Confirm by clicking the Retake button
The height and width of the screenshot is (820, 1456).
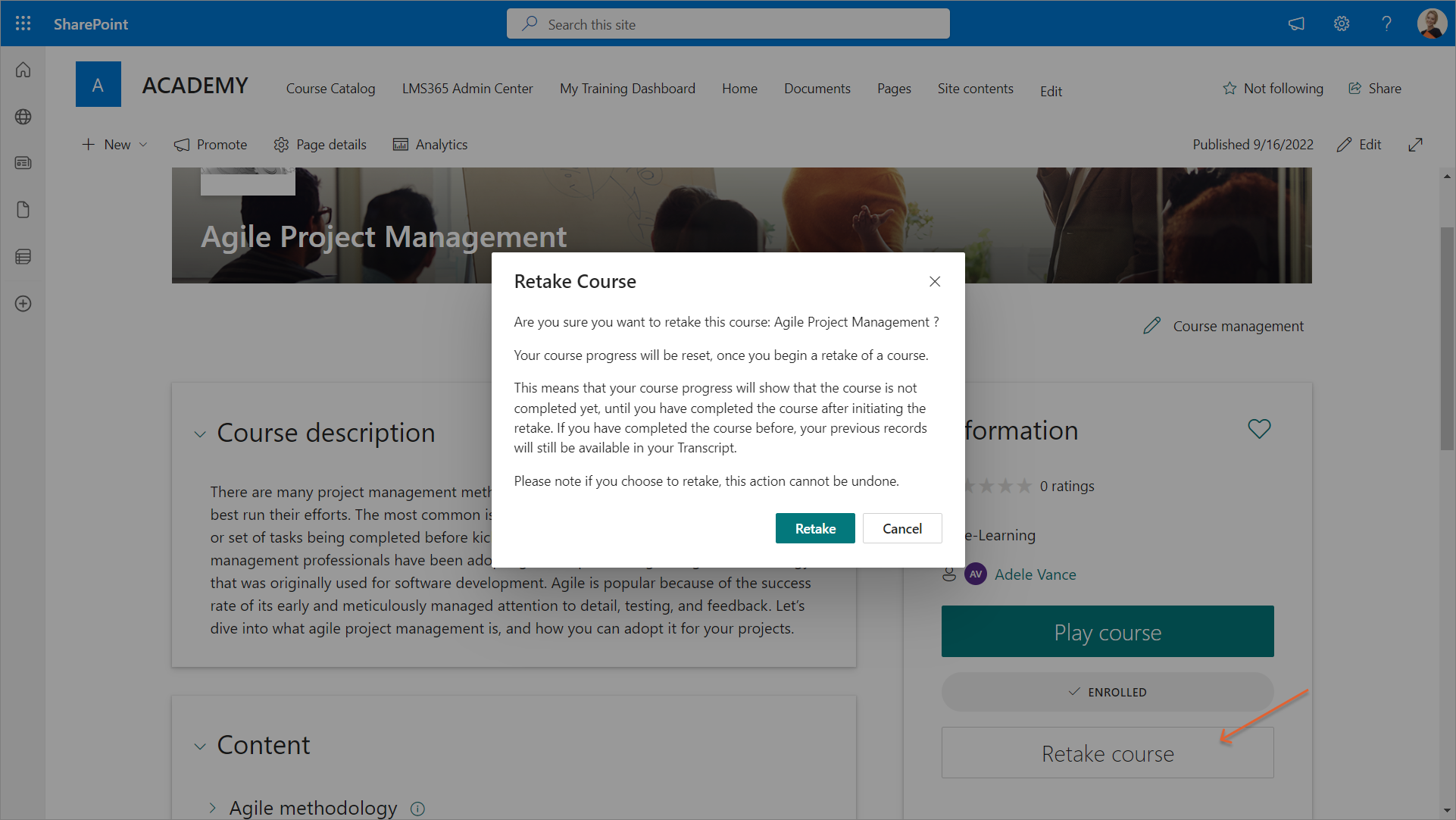click(x=814, y=528)
